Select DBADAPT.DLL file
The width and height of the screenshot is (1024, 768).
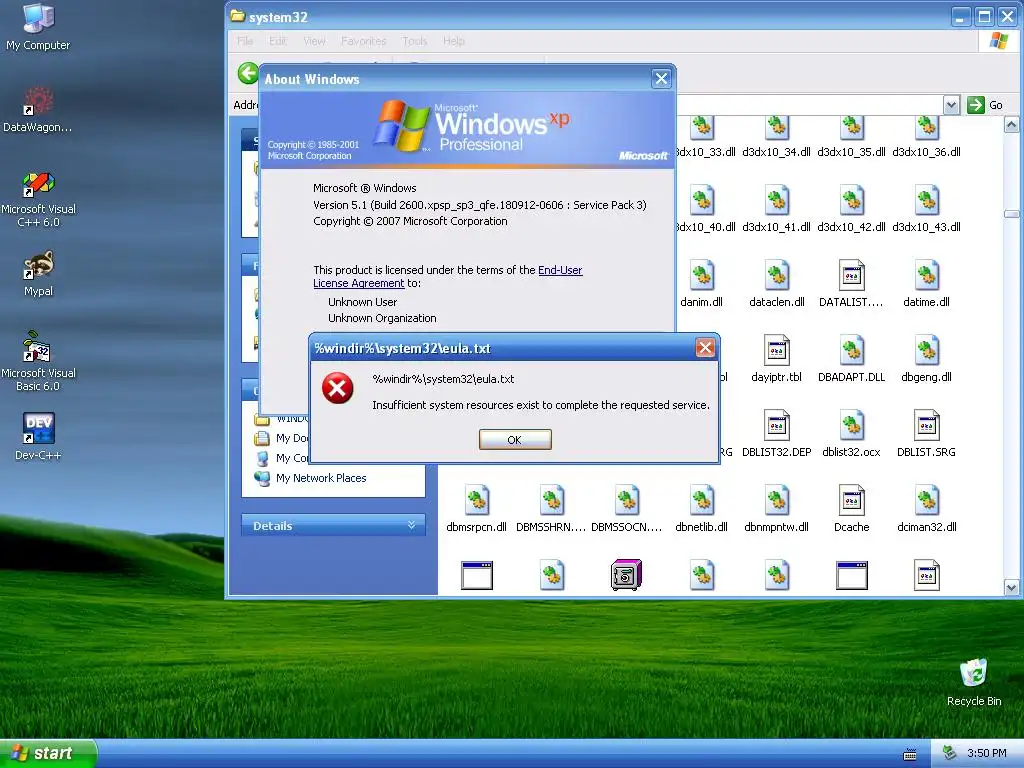[851, 359]
